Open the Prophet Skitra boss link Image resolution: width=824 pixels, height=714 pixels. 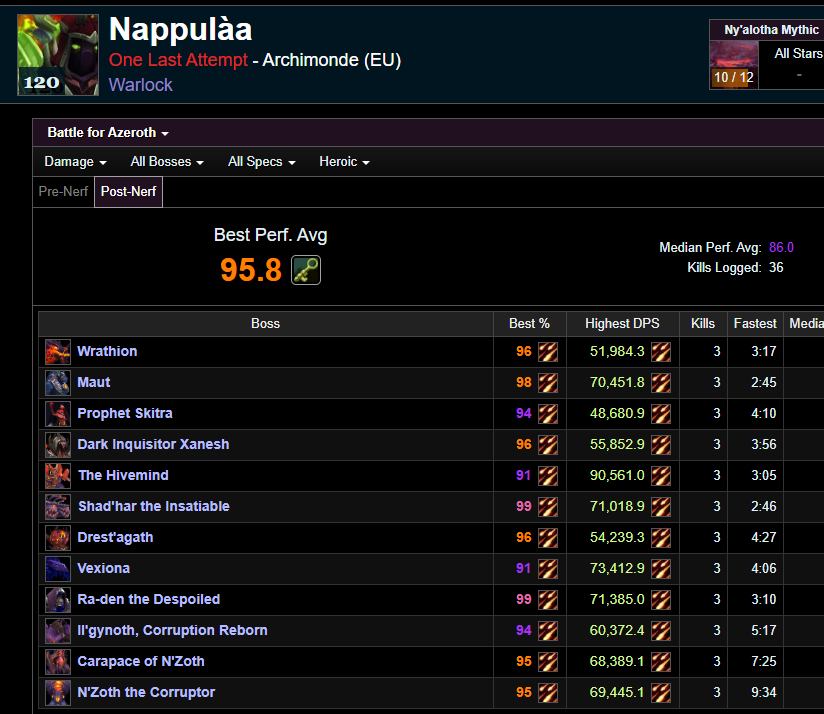(x=125, y=413)
